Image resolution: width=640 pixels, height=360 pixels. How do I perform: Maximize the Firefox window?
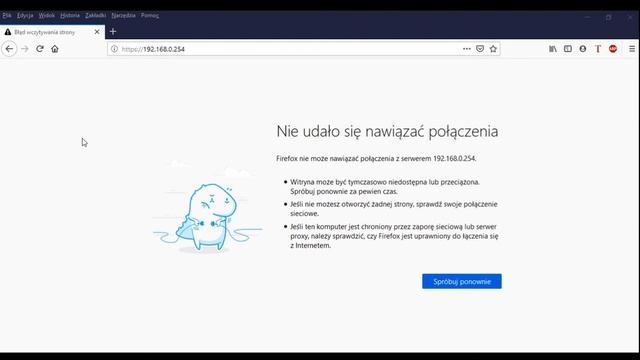(609, 17)
